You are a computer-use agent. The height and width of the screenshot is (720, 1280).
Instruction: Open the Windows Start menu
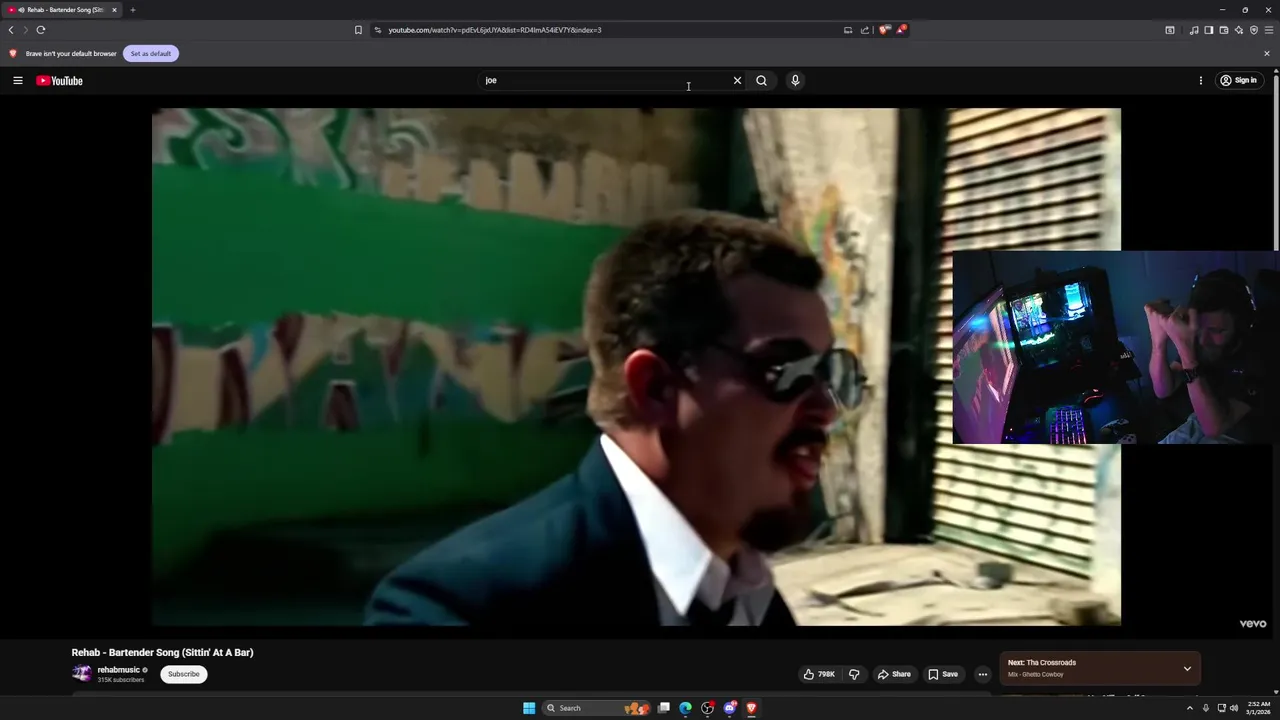click(529, 708)
